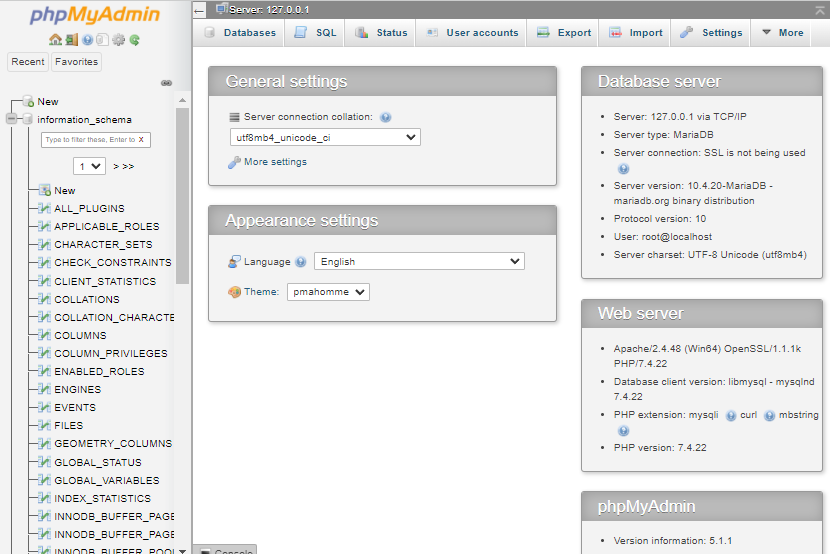Switch to the User accounts tab
The height and width of the screenshot is (554, 830).
[472, 32]
